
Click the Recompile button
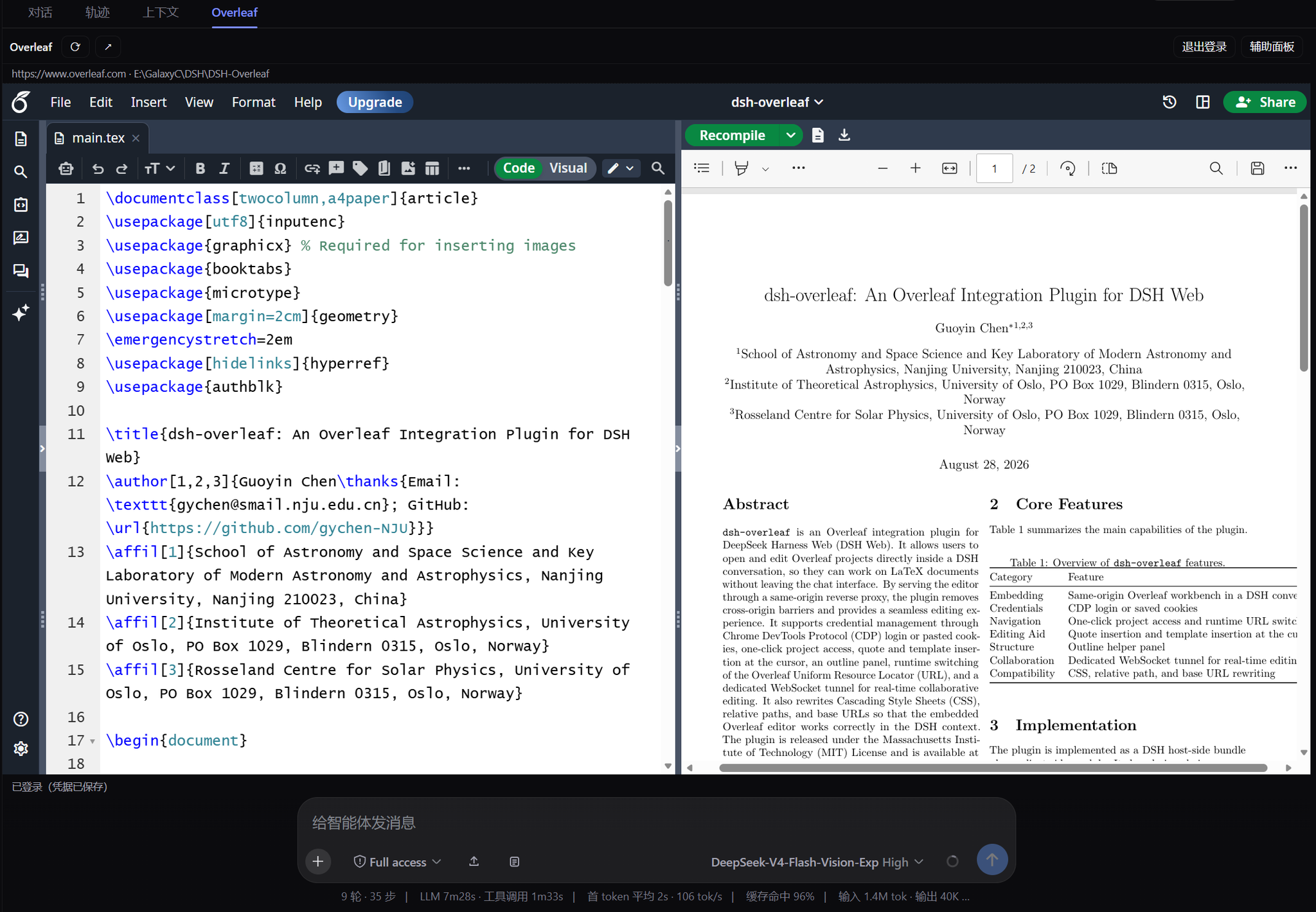tap(732, 136)
